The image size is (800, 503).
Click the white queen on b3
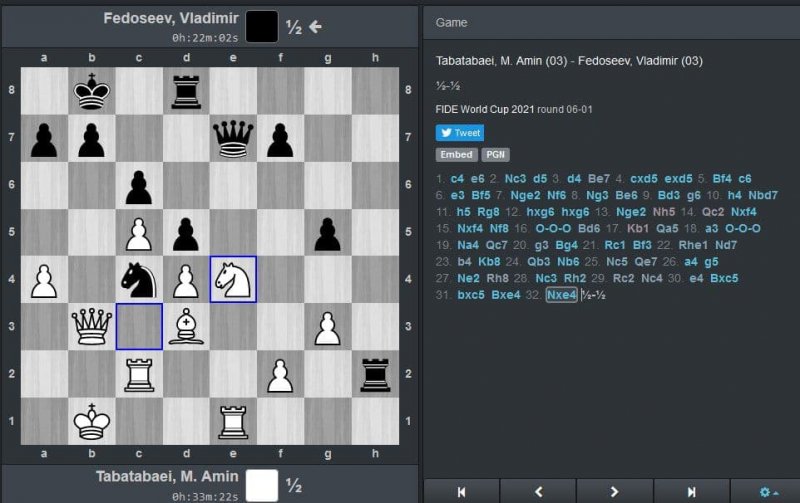pos(92,326)
